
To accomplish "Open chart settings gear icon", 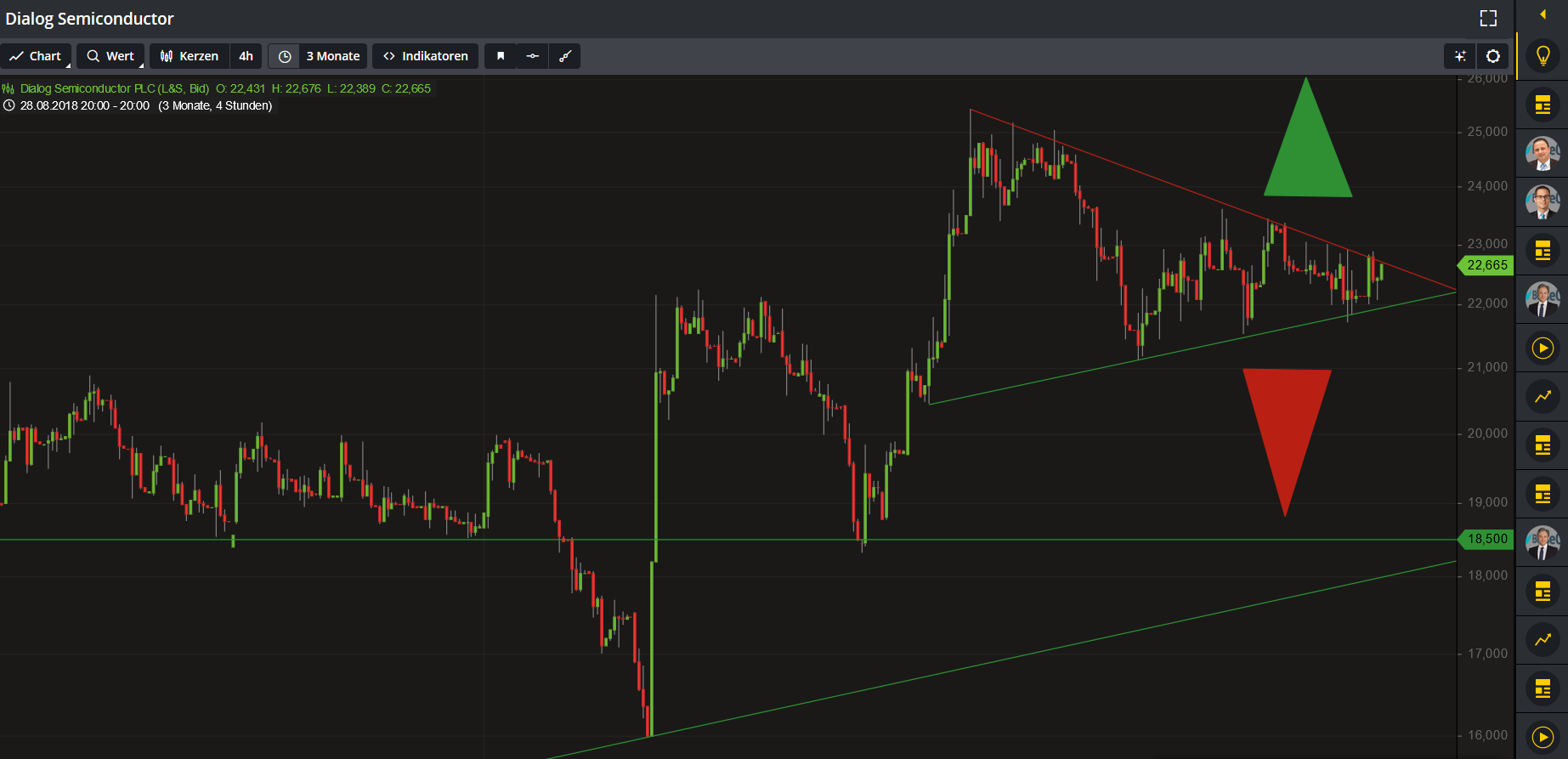I will pos(1492,56).
